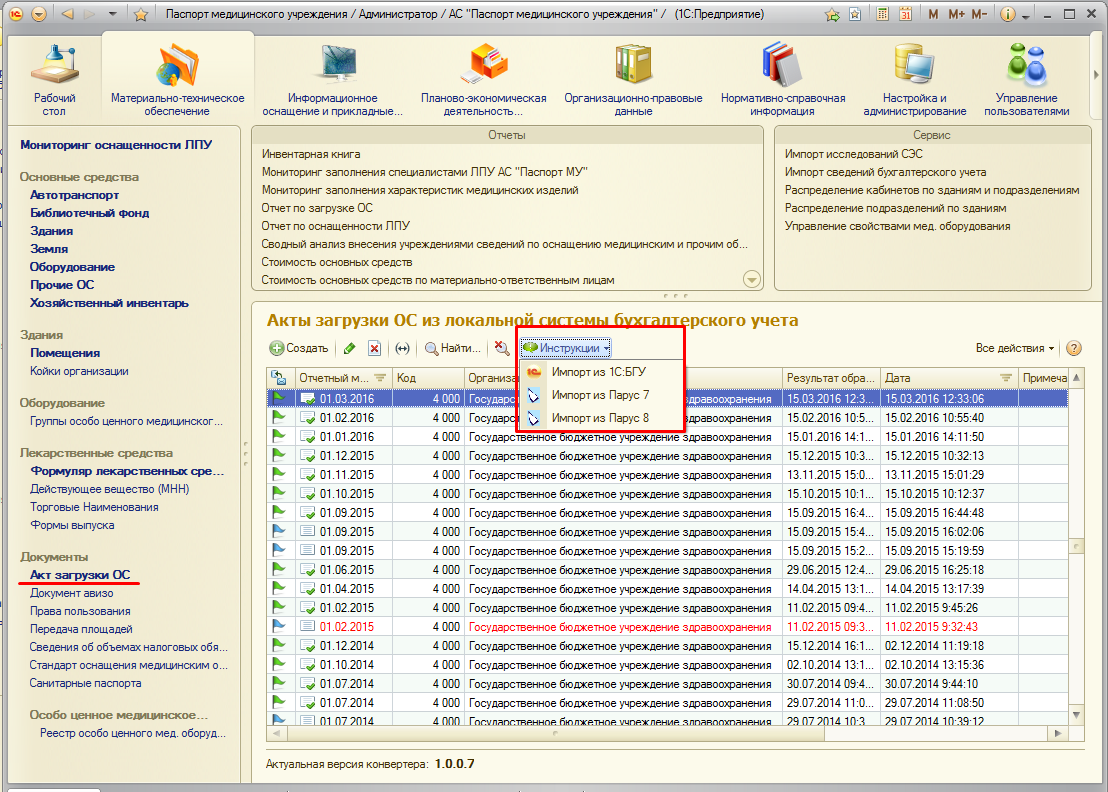Click the set date interval icon
This screenshot has width=1108, height=792.
tap(403, 349)
